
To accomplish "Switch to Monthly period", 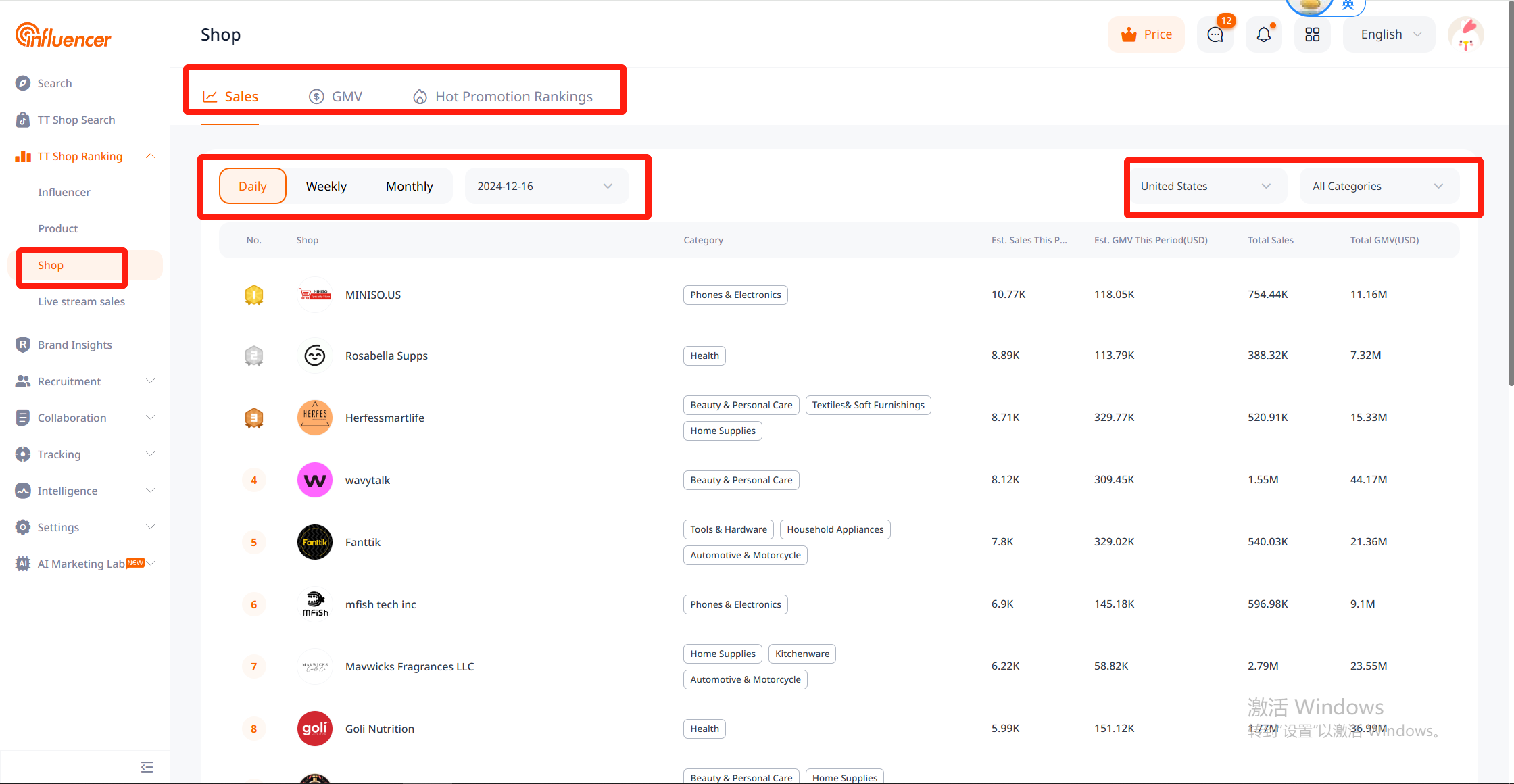I will [x=409, y=186].
